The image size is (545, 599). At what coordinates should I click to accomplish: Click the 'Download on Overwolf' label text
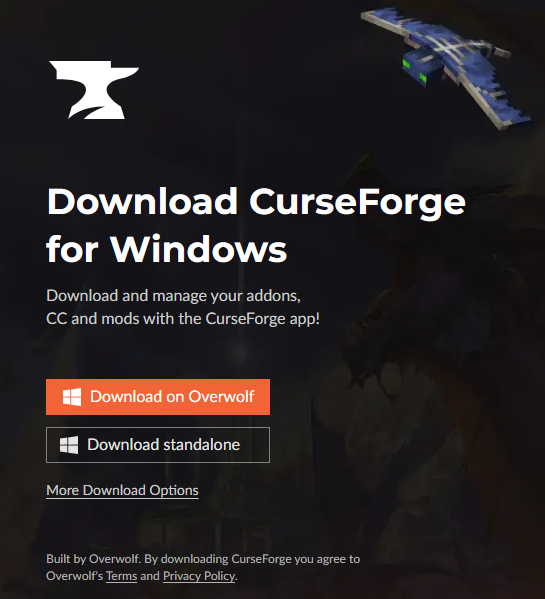pyautogui.click(x=172, y=397)
